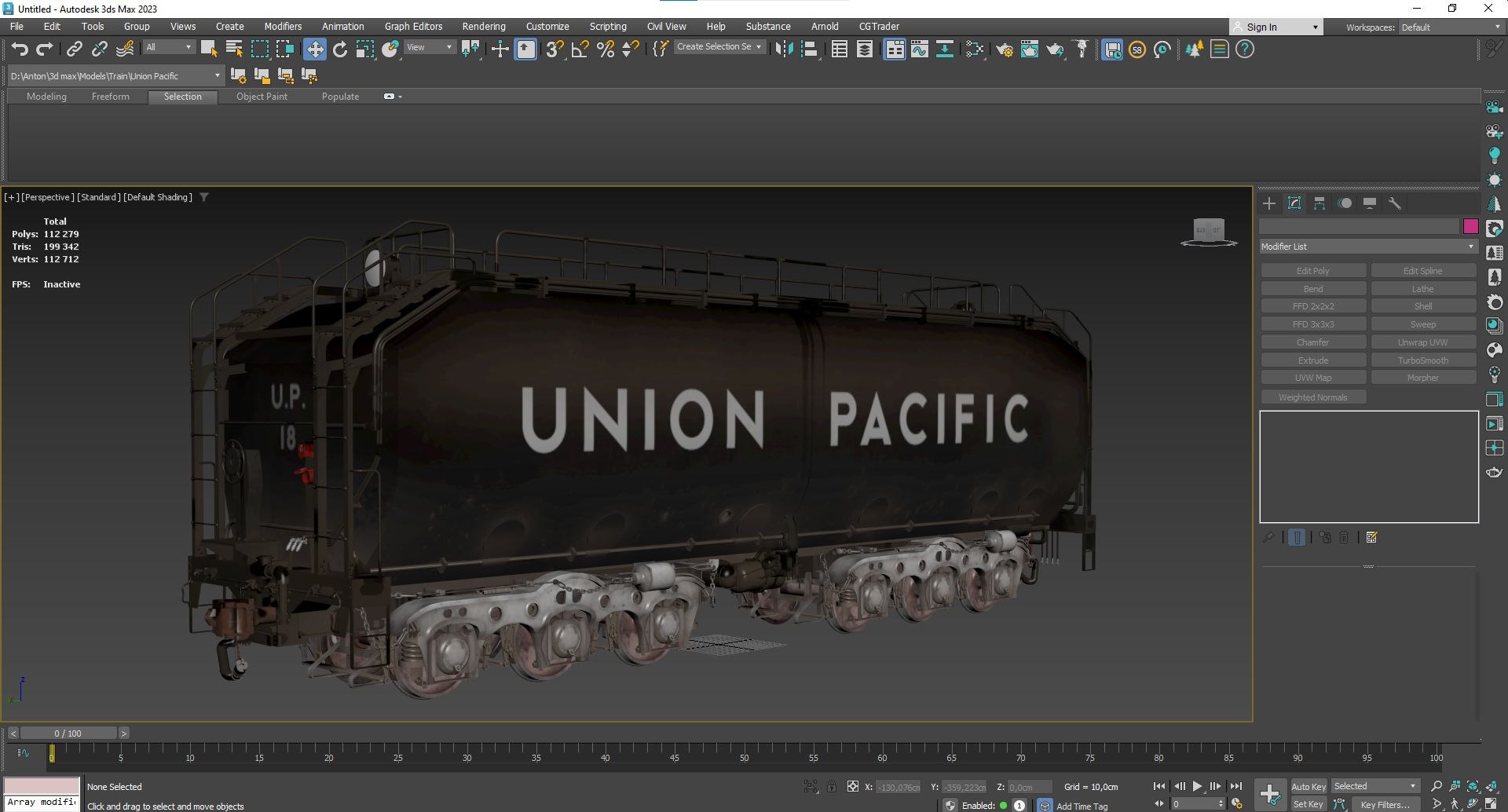Click the Edit Poly modifier button

click(1313, 271)
